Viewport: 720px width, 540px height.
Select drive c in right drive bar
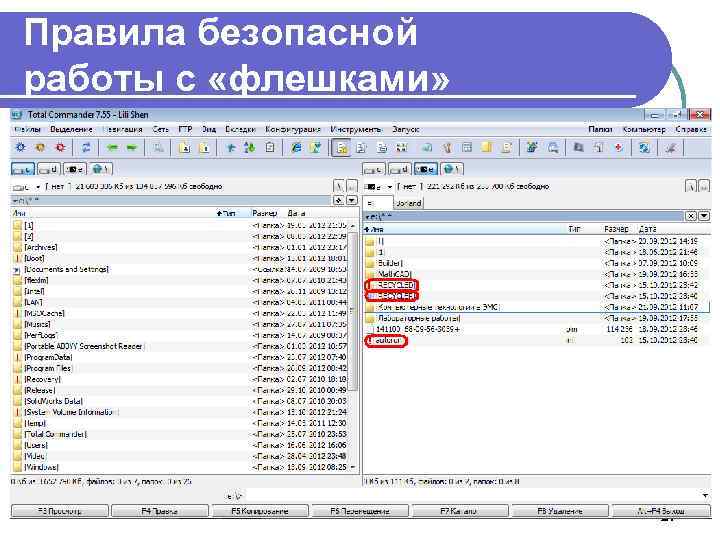pyautogui.click(x=374, y=169)
